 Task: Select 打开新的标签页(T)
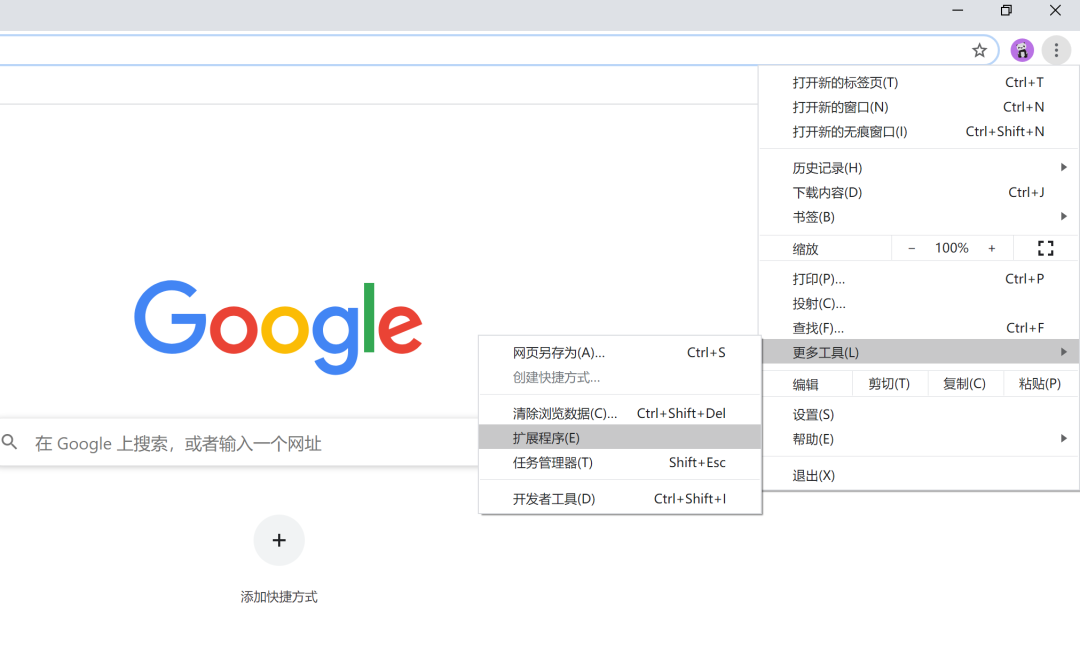919,83
